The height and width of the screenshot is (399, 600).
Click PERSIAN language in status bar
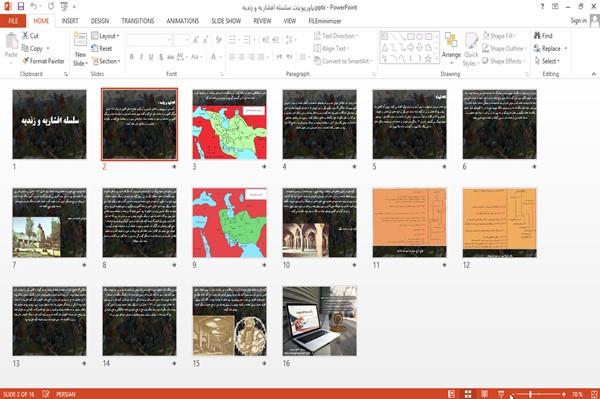pos(66,394)
